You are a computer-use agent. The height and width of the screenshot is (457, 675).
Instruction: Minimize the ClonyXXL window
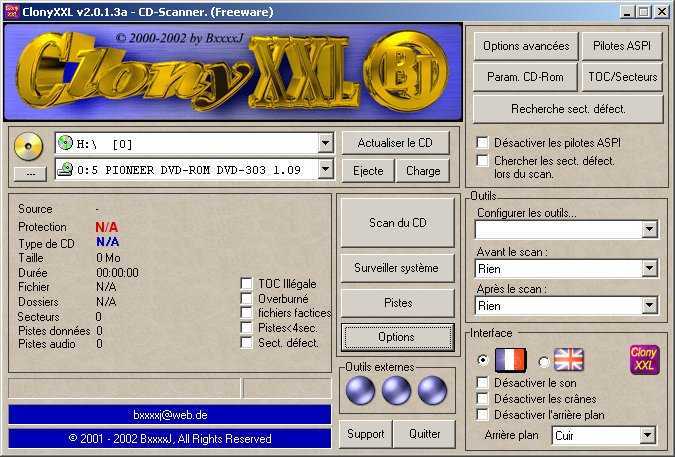click(627, 12)
